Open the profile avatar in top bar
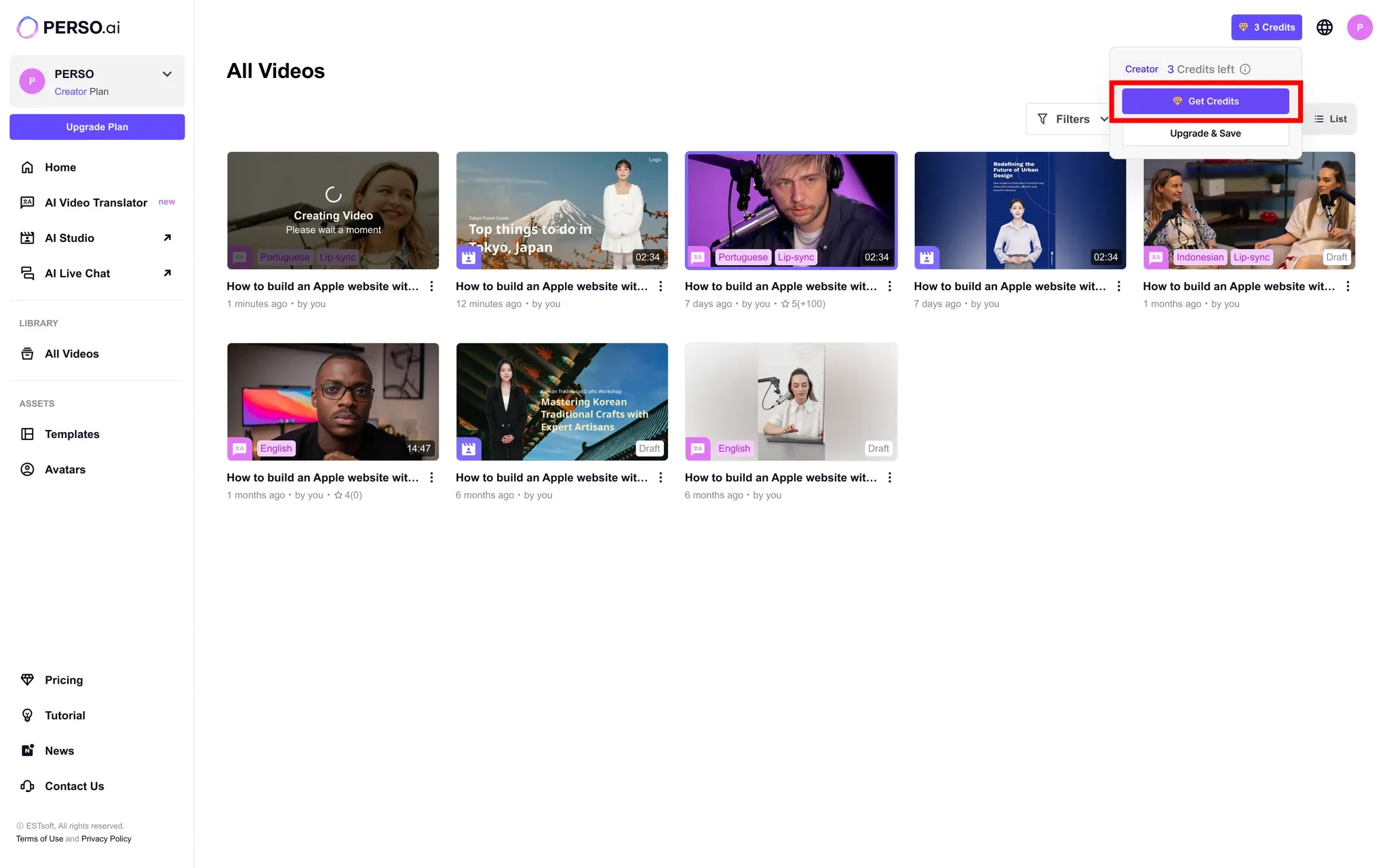 pos(1359,27)
